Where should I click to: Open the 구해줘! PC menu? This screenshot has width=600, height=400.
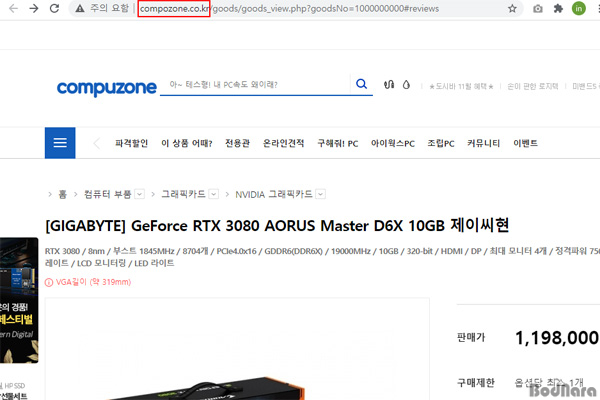click(x=338, y=143)
